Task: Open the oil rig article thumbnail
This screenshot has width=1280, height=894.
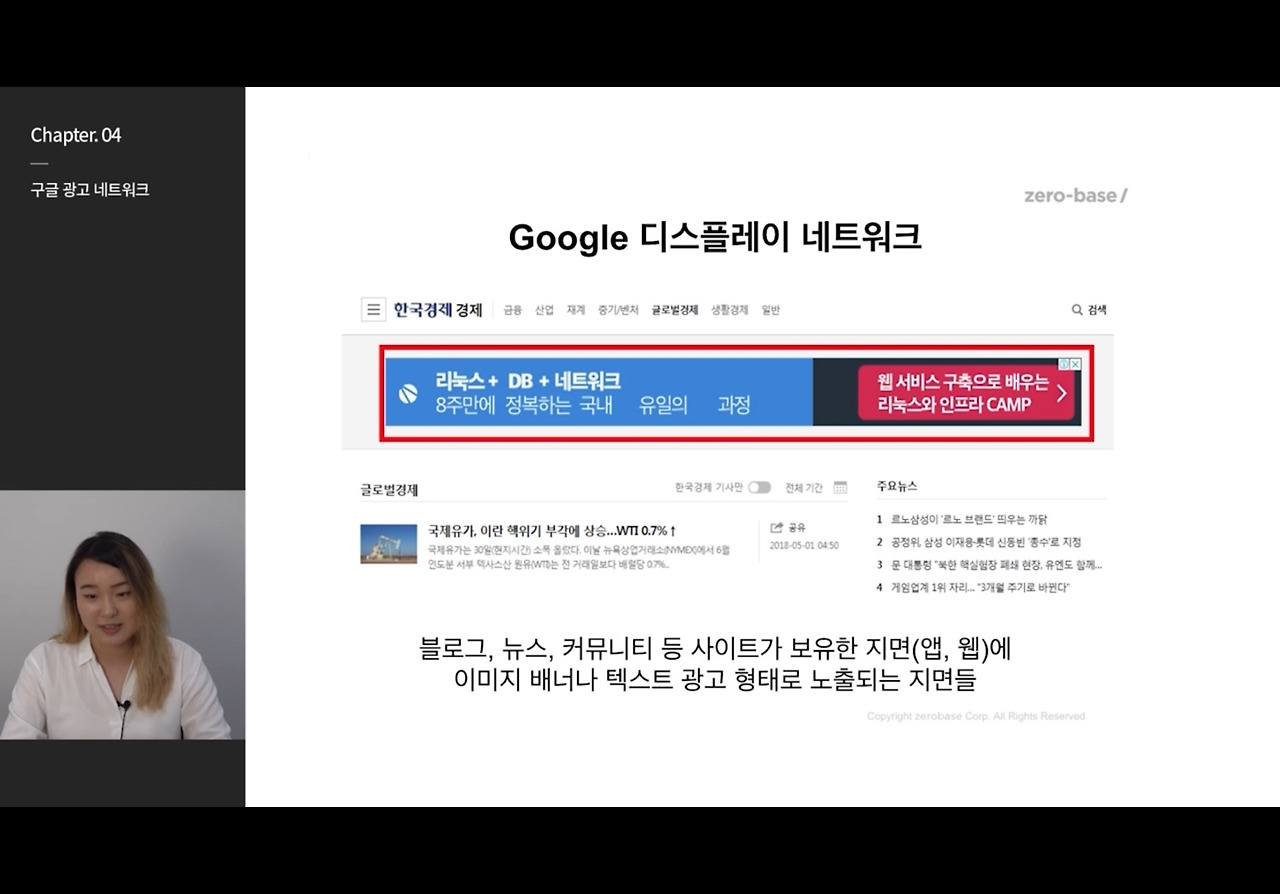Action: click(389, 543)
